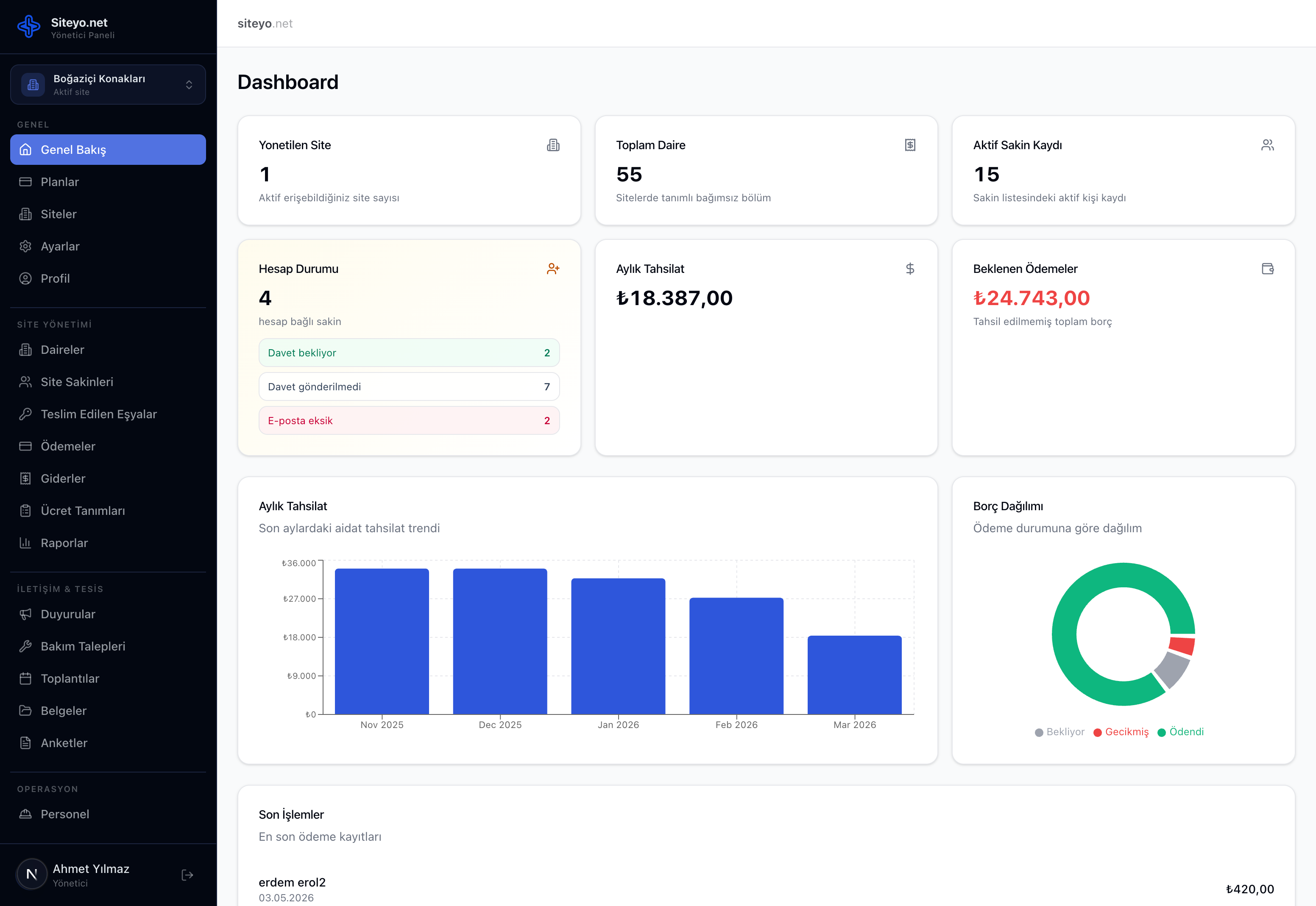Click the Mar 2026 bar in the chart

854,674
